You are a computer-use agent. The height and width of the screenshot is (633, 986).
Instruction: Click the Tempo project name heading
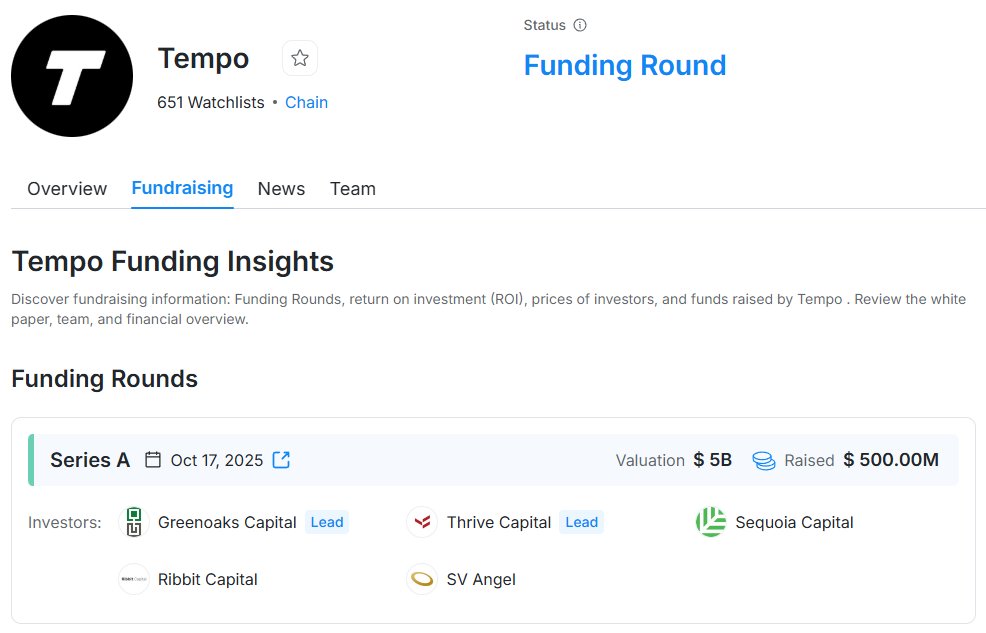(203, 58)
